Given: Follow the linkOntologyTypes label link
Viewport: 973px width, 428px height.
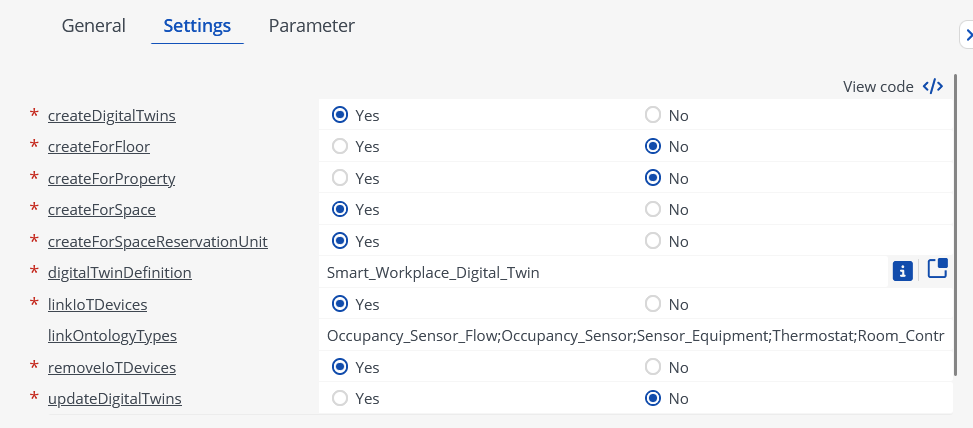Looking at the screenshot, I should click(112, 336).
